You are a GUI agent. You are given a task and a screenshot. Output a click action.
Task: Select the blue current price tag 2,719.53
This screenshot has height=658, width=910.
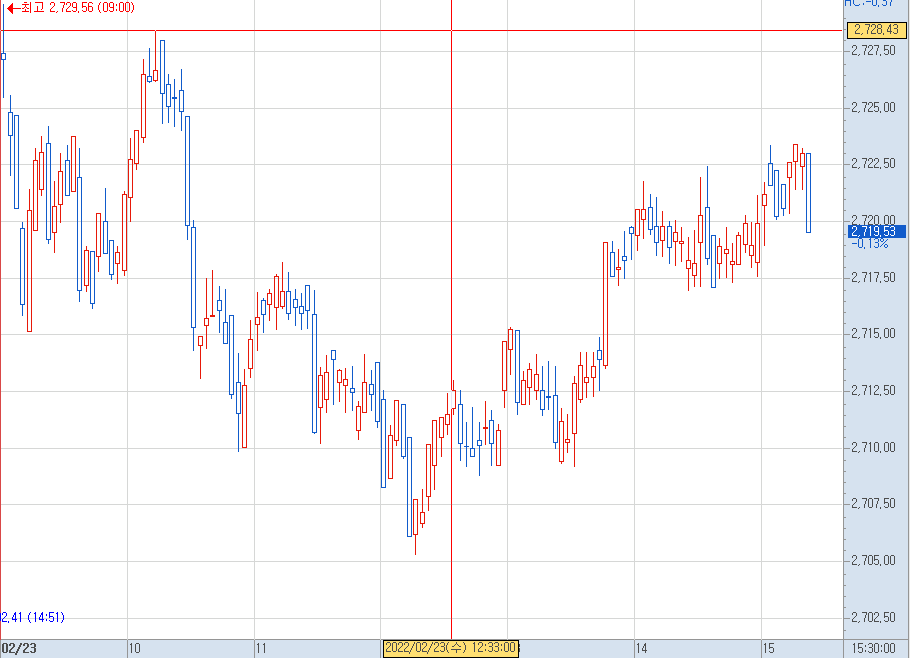[x=876, y=231]
